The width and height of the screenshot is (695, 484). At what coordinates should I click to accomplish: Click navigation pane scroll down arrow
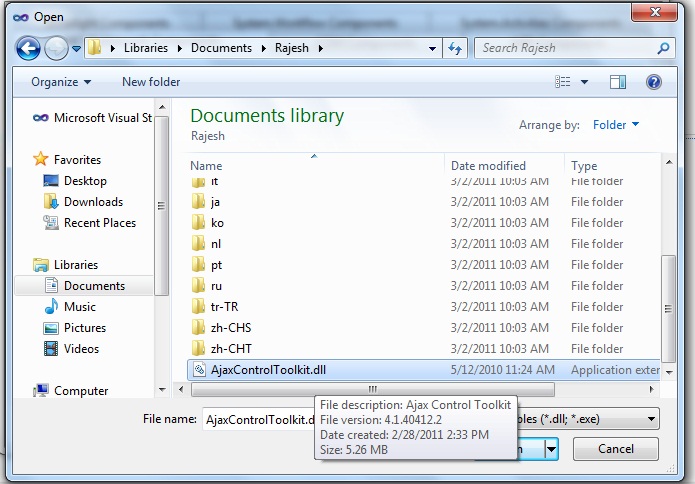click(x=162, y=390)
